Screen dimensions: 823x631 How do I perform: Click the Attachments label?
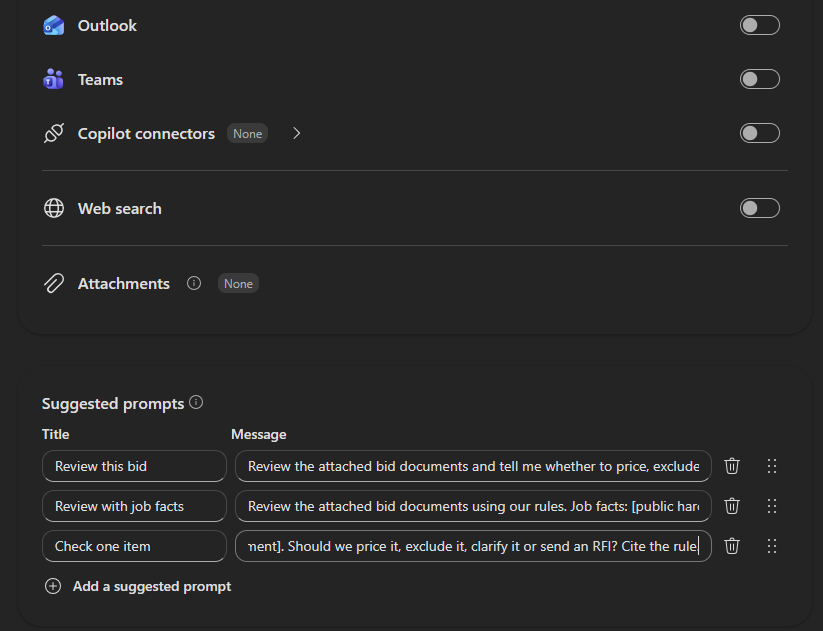(123, 284)
